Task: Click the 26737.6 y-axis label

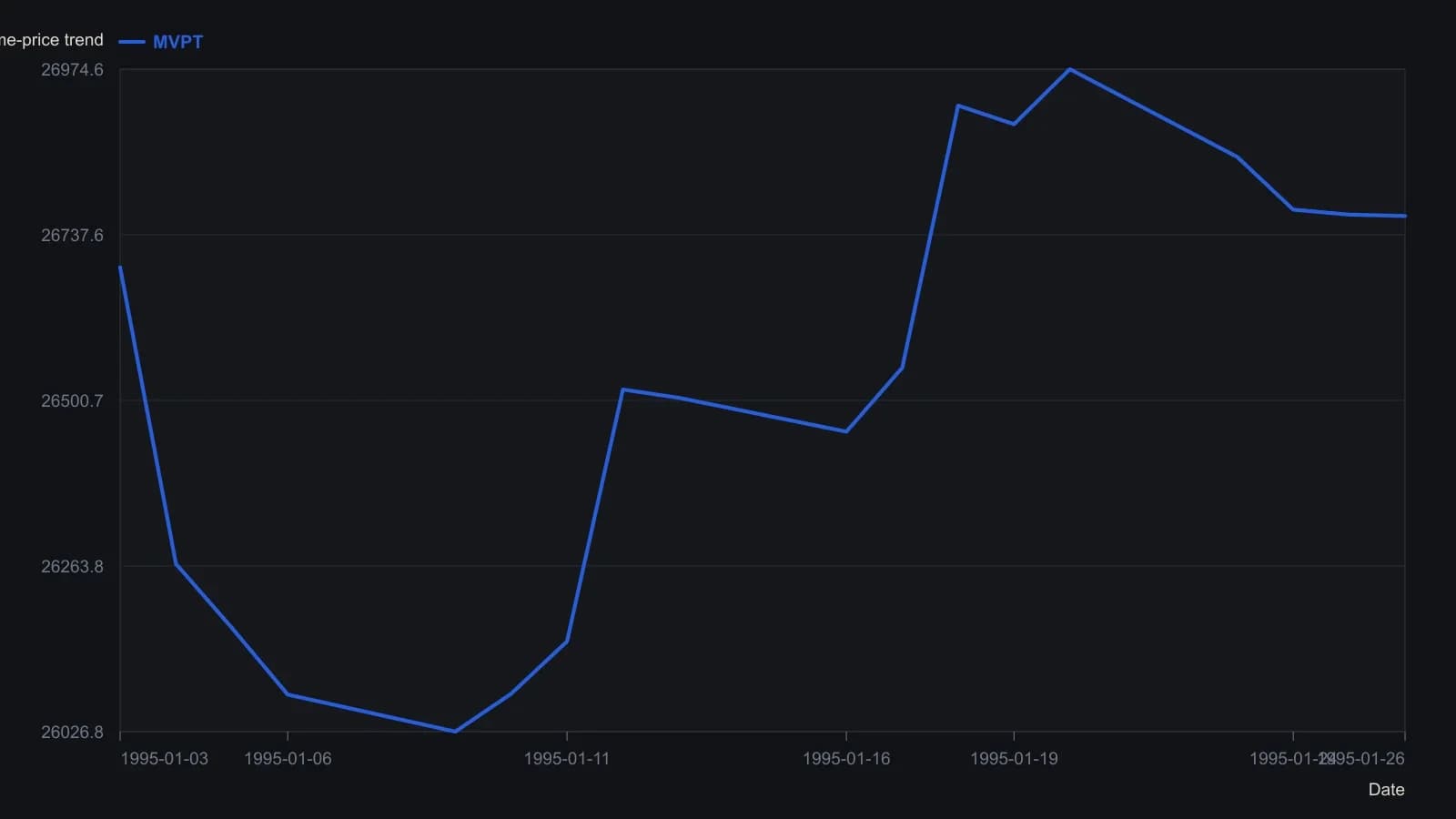Action: click(x=72, y=236)
